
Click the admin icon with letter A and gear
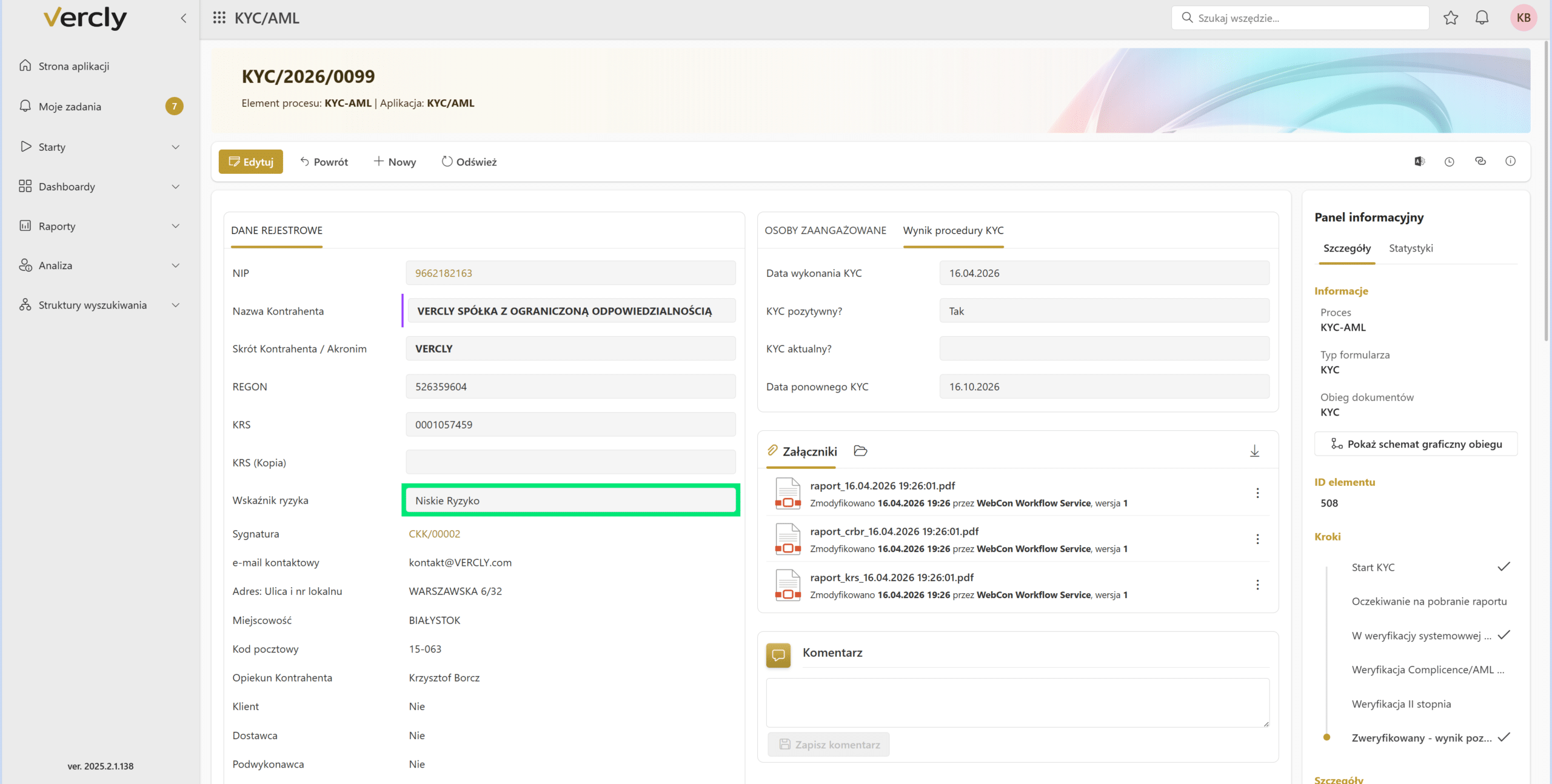pyautogui.click(x=1419, y=162)
